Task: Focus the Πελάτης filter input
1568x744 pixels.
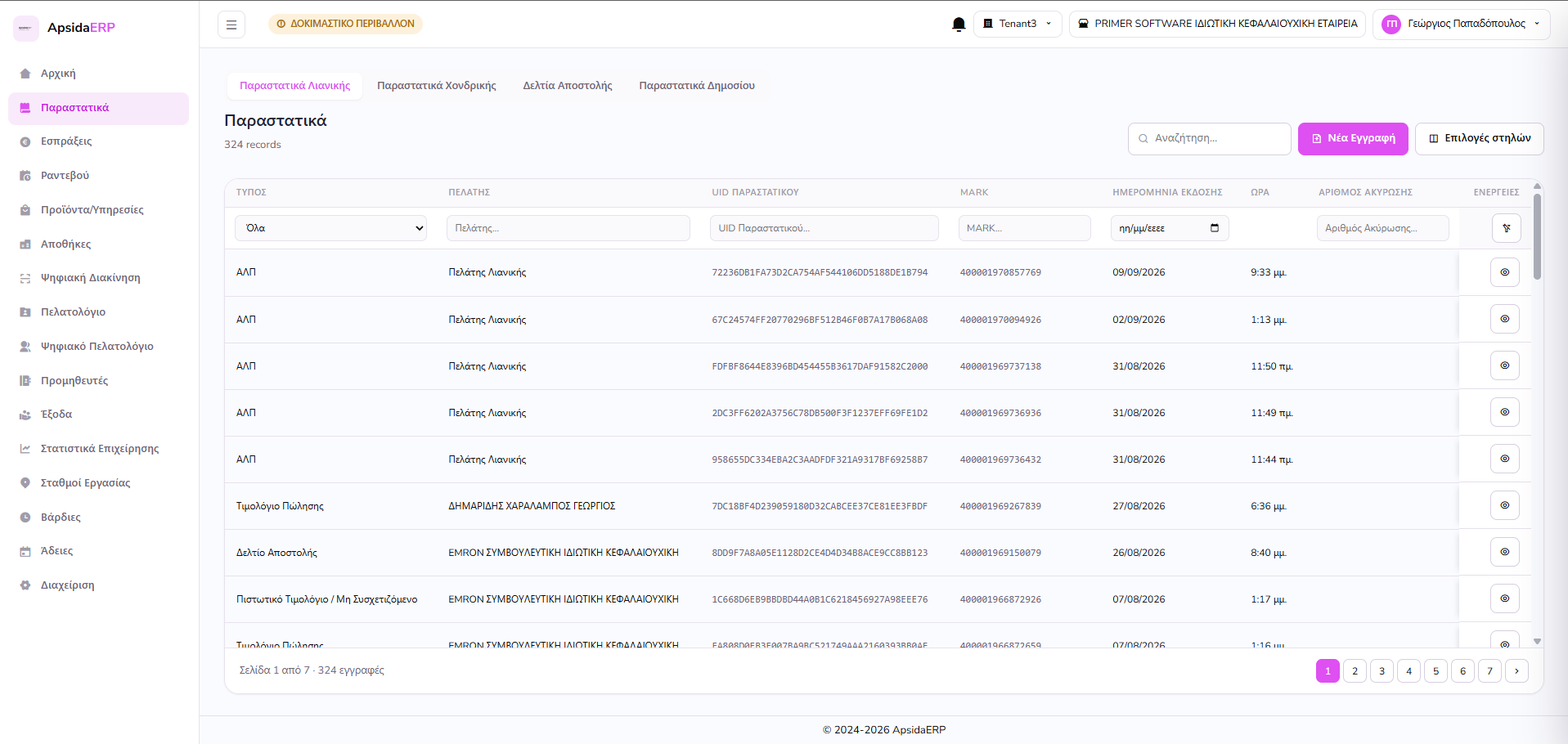Action: [568, 228]
